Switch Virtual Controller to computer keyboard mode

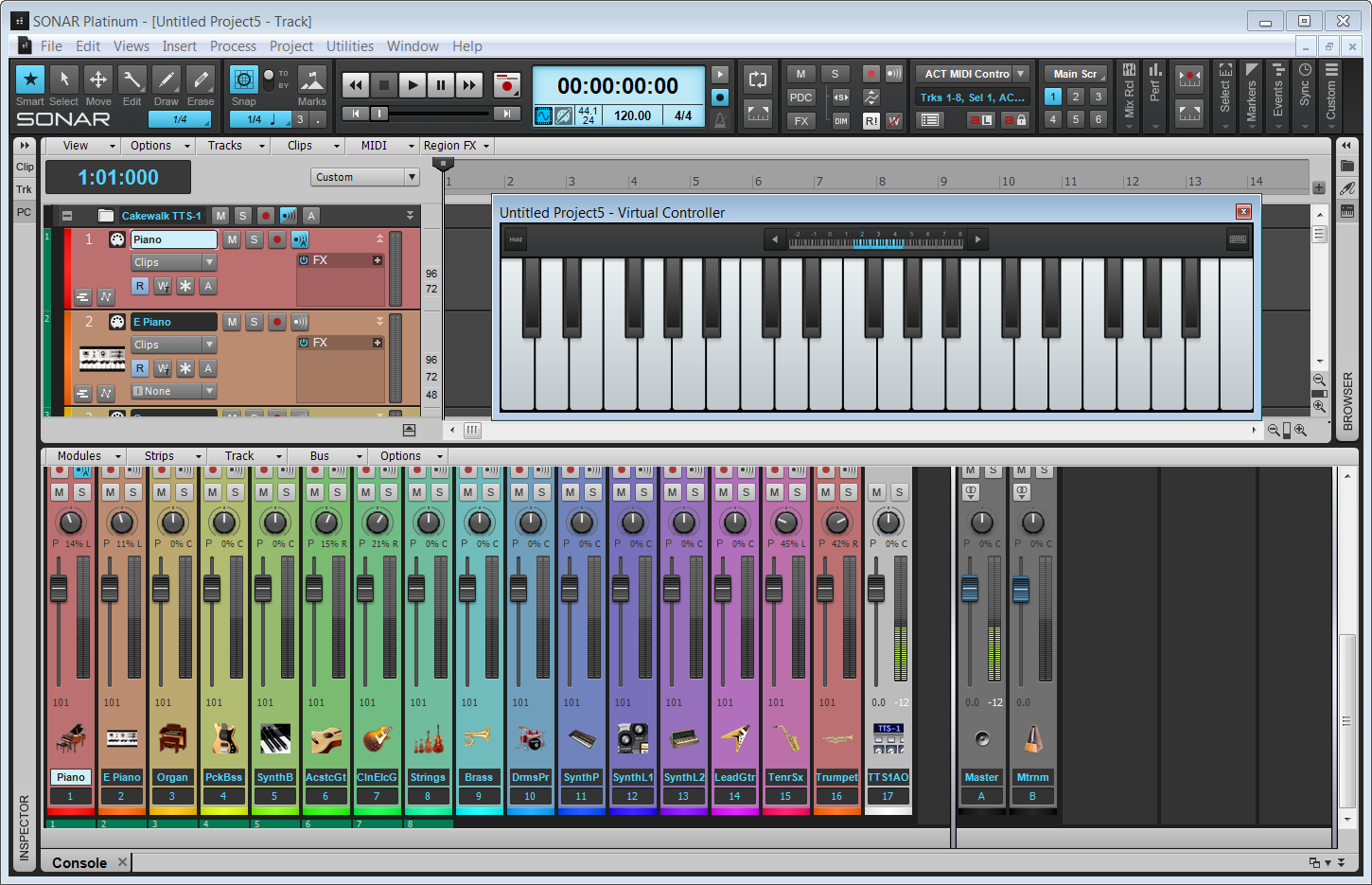pos(1238,239)
